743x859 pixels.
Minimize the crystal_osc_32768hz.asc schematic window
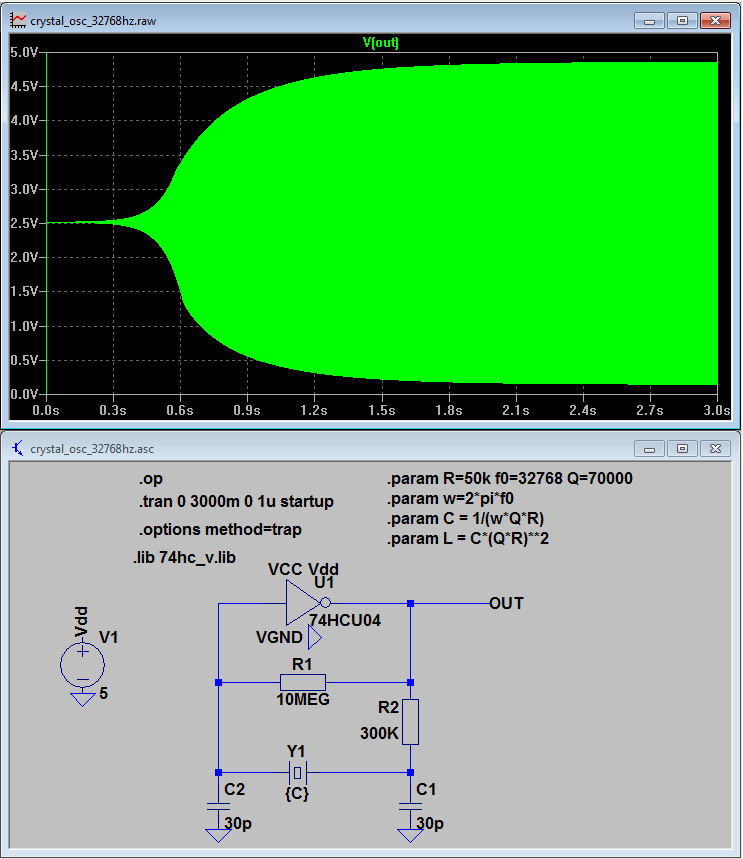tap(649, 449)
